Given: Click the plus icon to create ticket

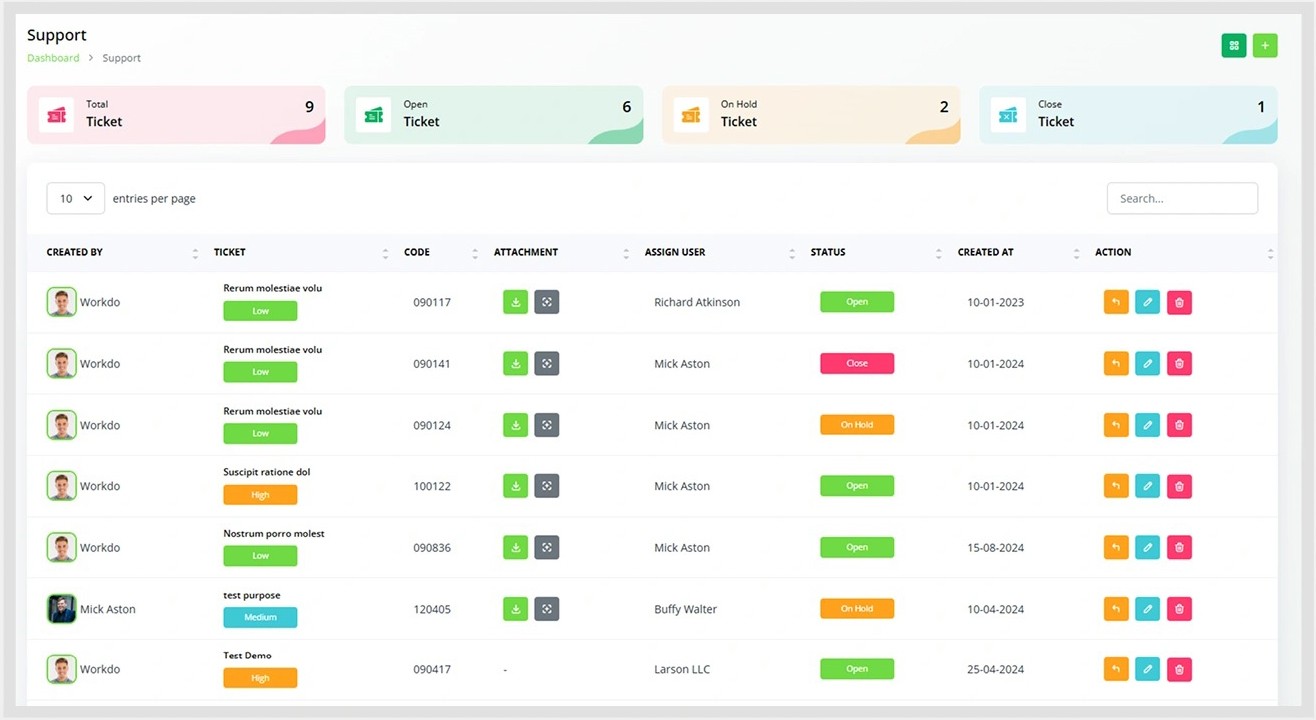Looking at the screenshot, I should [1265, 45].
